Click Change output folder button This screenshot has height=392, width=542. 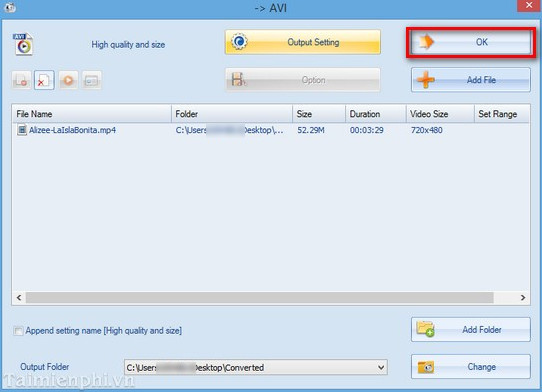tap(470, 366)
